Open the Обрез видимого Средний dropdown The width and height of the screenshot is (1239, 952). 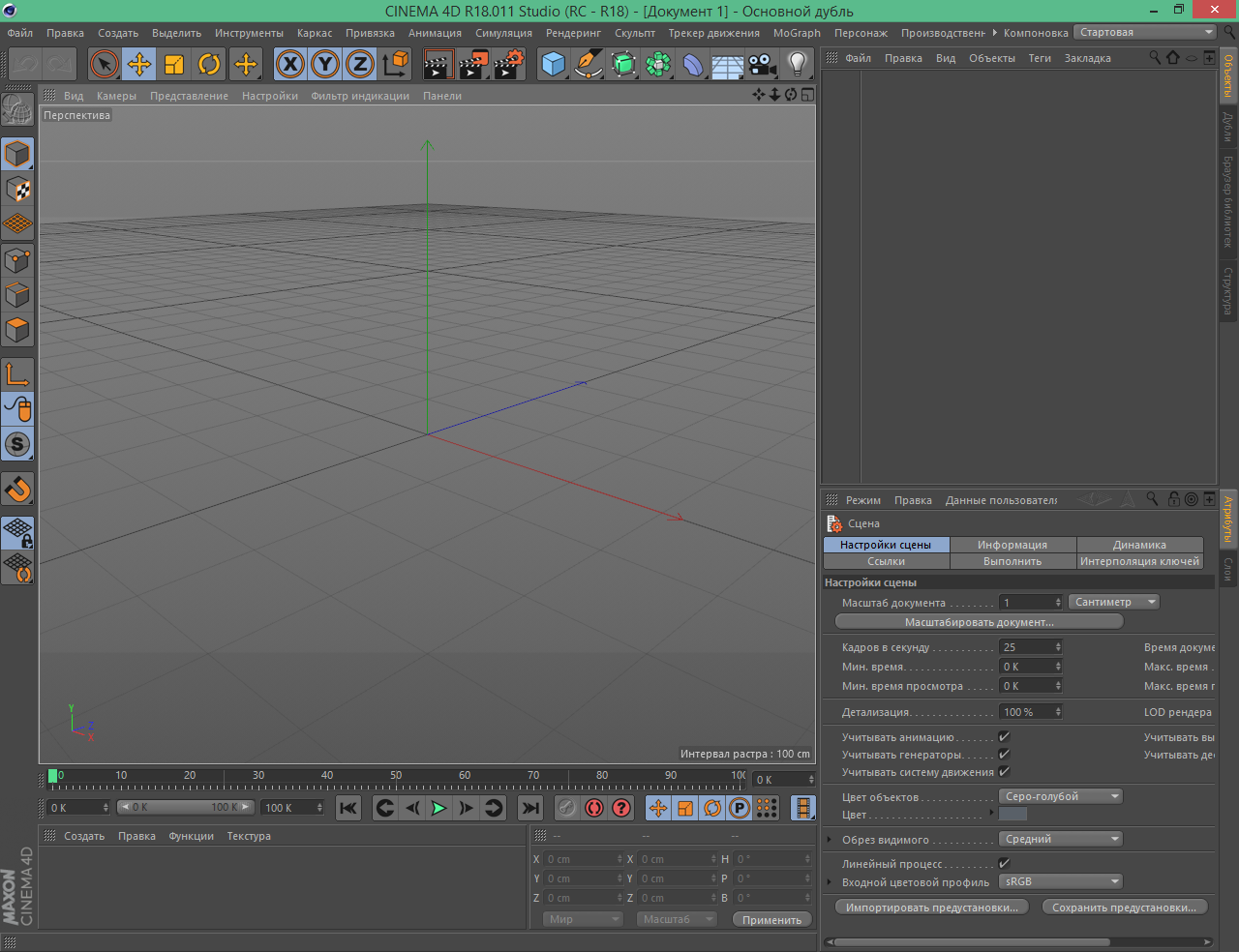tap(1061, 839)
